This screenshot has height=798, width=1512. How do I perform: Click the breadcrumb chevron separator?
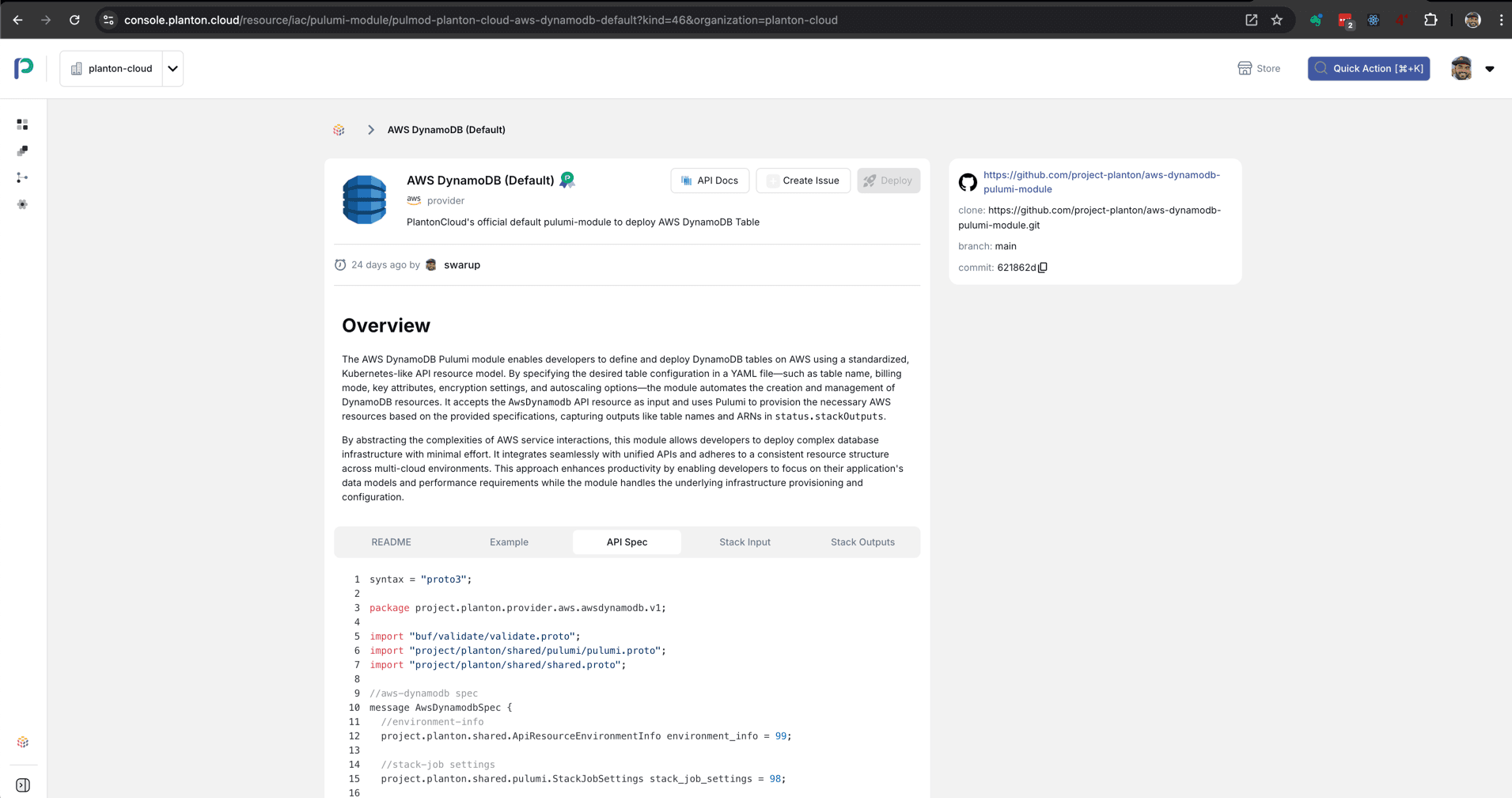coord(370,130)
